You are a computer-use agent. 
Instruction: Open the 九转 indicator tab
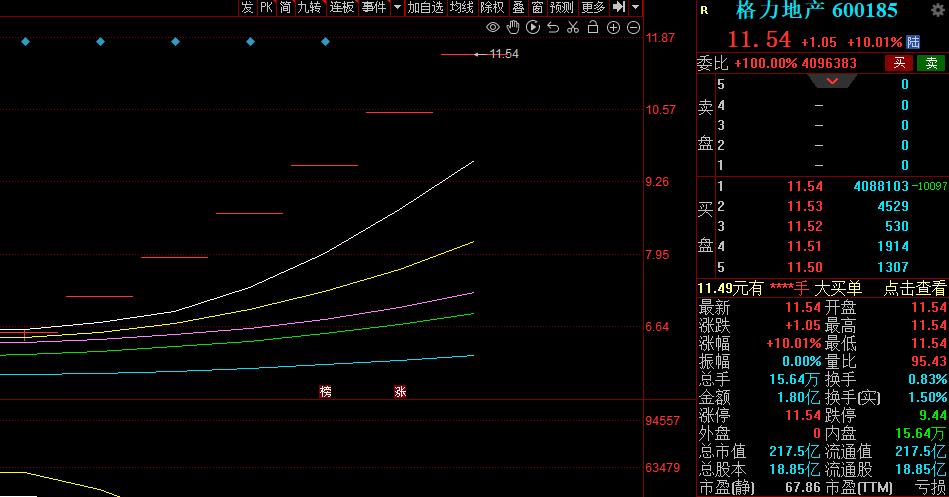click(309, 7)
